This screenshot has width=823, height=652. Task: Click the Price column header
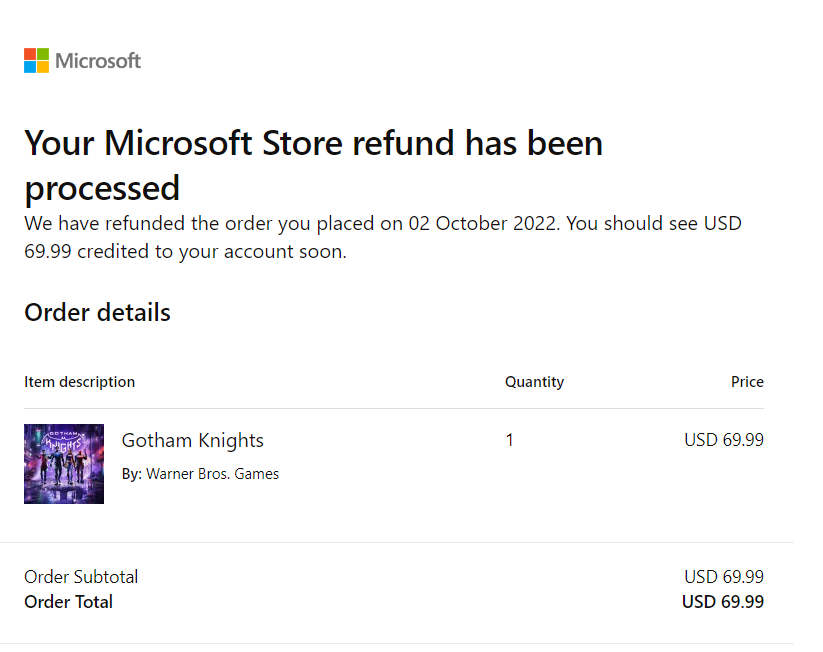(x=747, y=382)
